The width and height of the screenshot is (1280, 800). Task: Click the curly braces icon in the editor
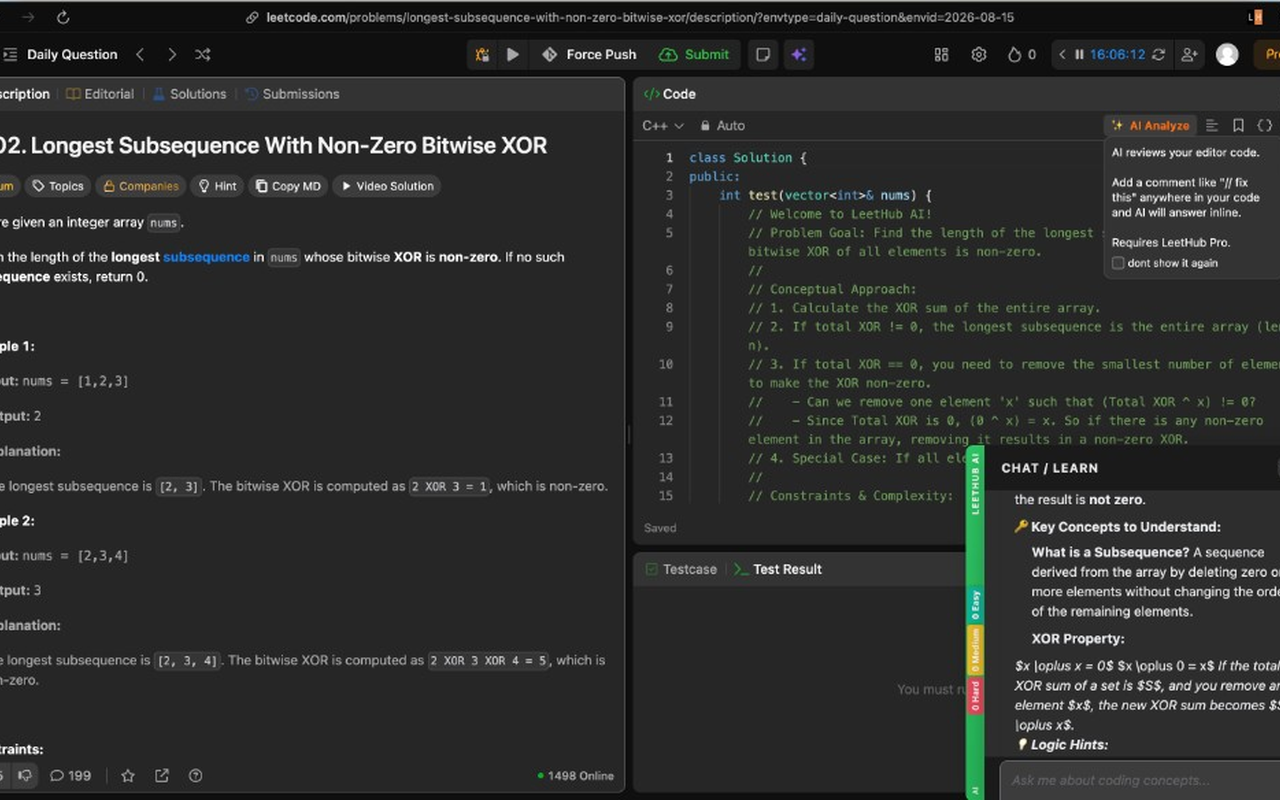pos(1265,126)
